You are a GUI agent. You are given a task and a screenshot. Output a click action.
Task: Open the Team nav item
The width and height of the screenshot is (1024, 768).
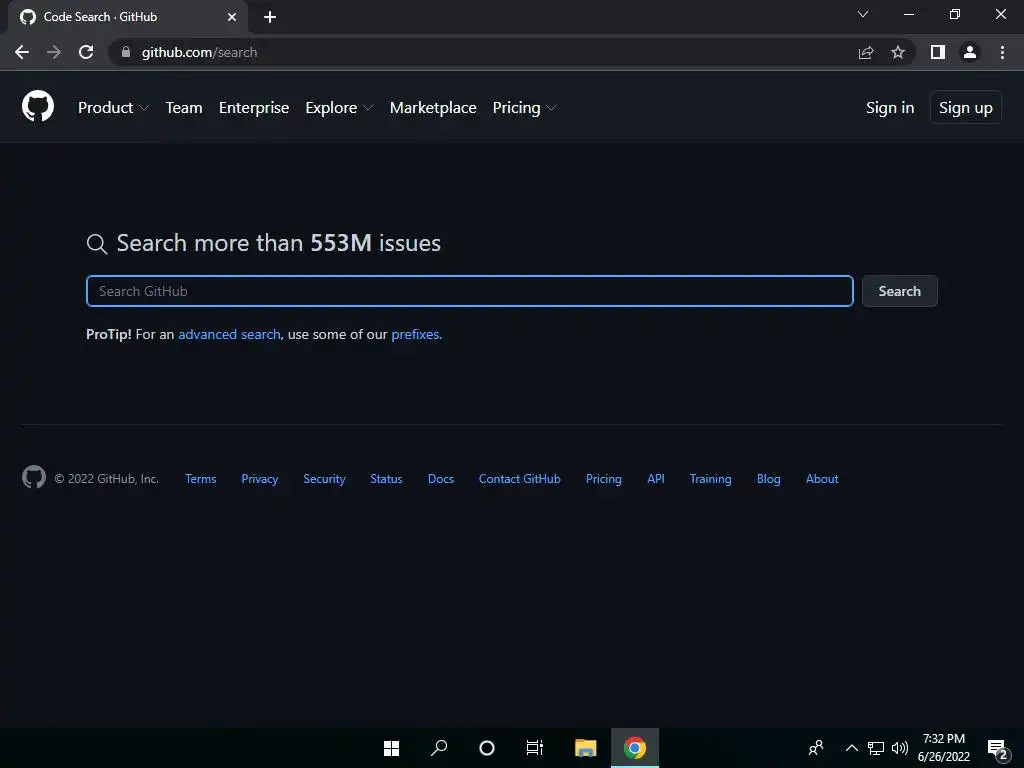(184, 108)
